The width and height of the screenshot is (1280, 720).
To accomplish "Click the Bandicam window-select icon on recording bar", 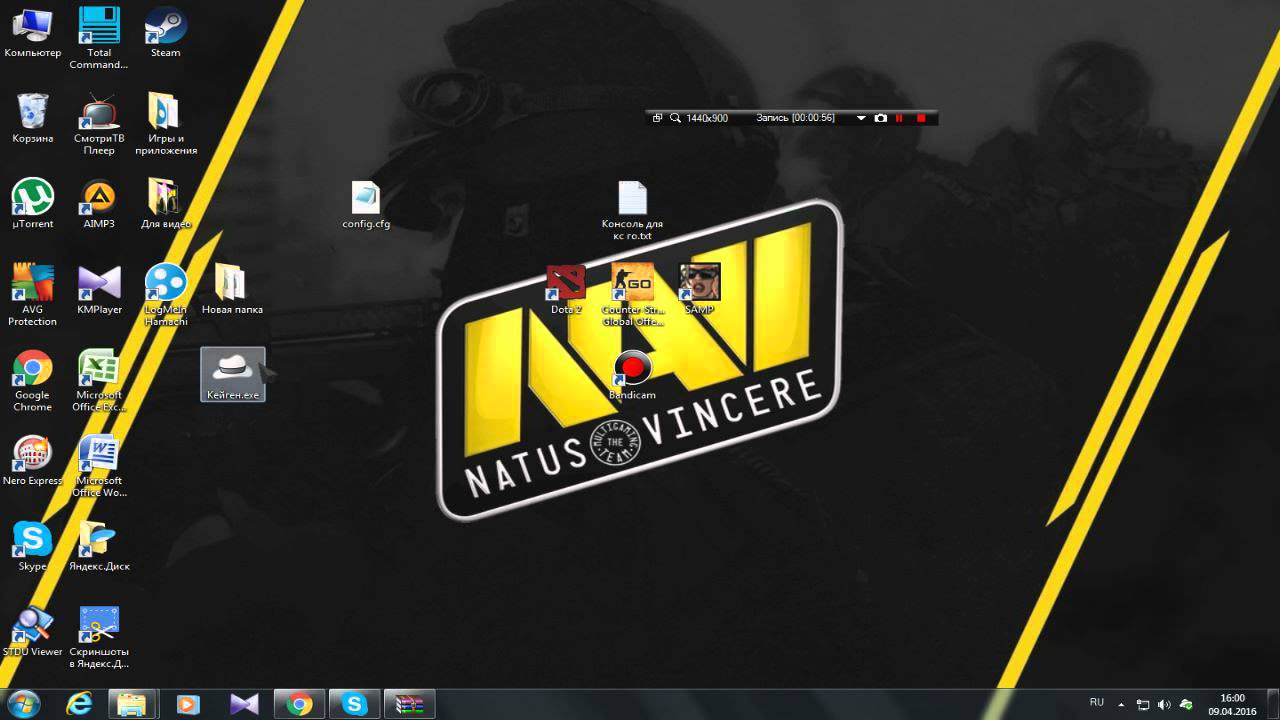I will tap(657, 118).
